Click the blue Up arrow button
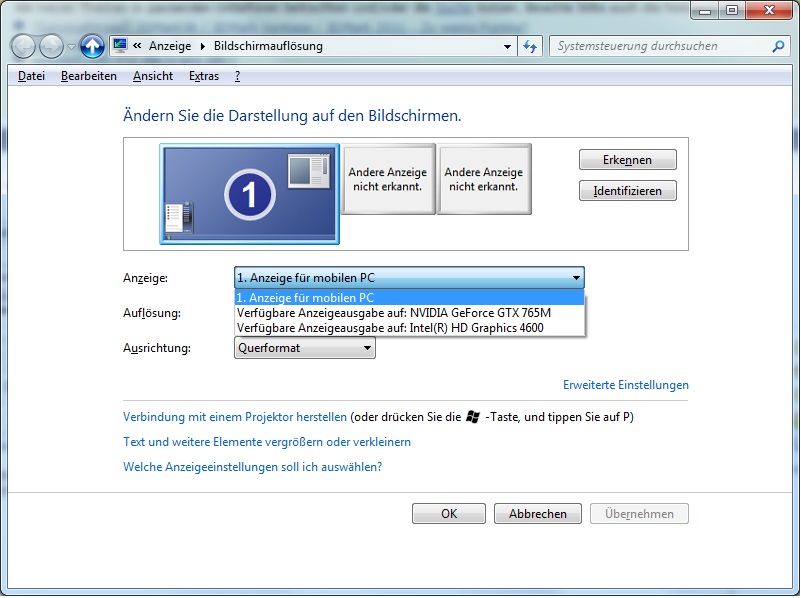Screen dimensions: 801x598 [92, 46]
